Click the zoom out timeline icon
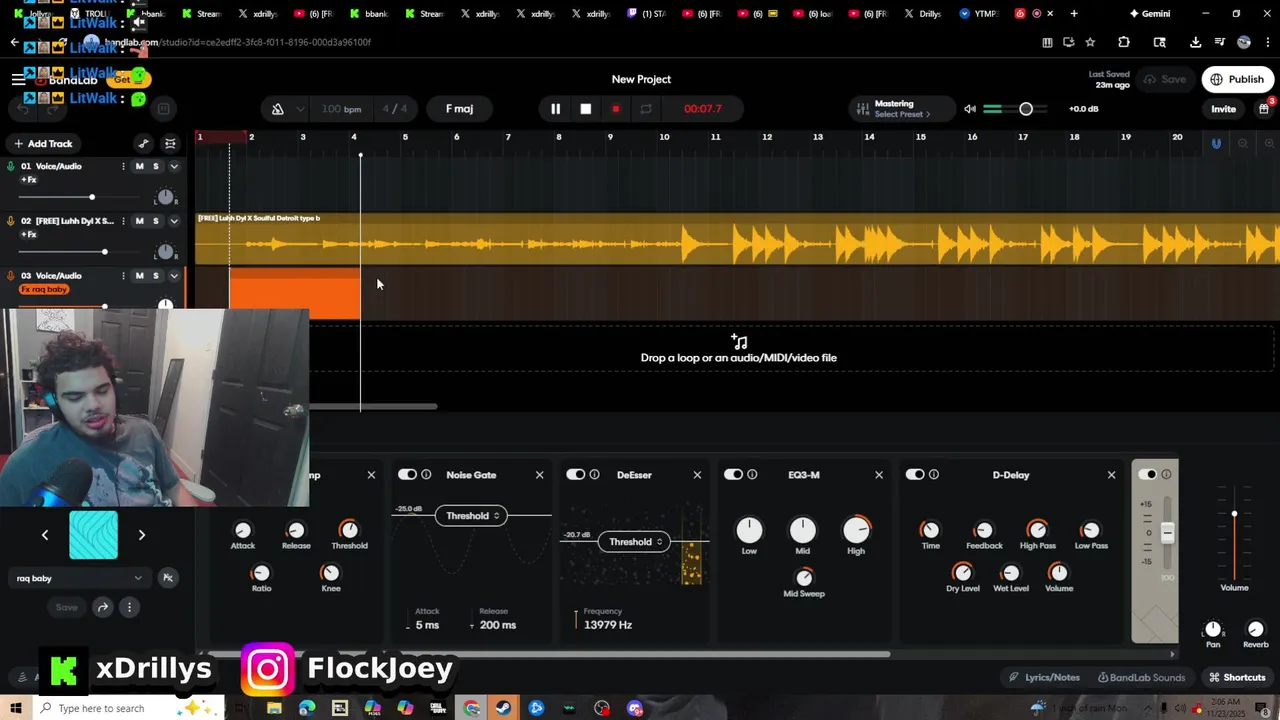The width and height of the screenshot is (1280, 720). click(1243, 144)
